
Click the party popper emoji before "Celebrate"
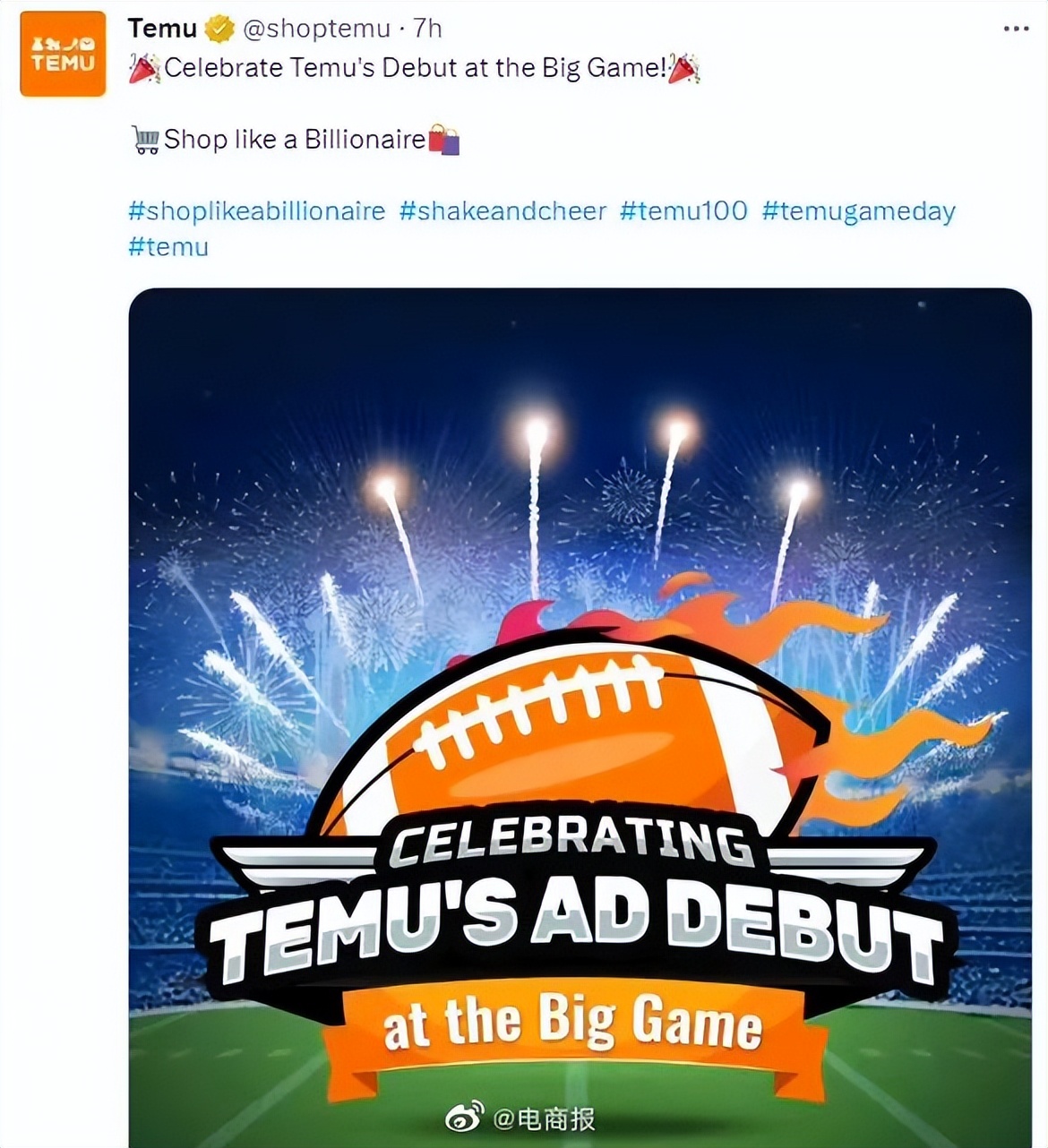pyautogui.click(x=144, y=69)
